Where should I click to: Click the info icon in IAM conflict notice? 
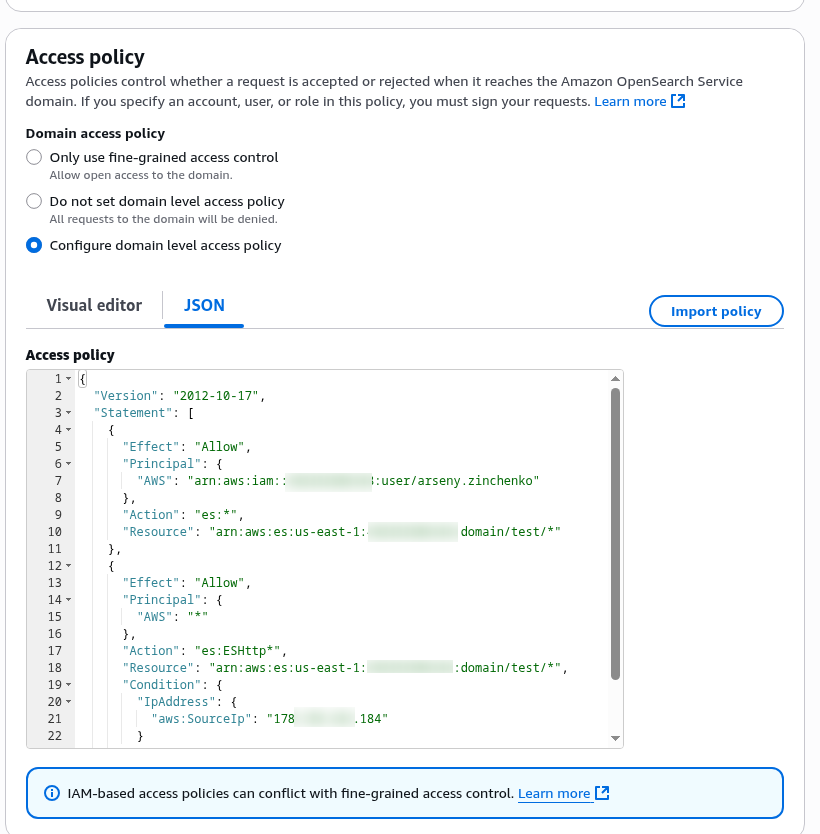(x=52, y=793)
